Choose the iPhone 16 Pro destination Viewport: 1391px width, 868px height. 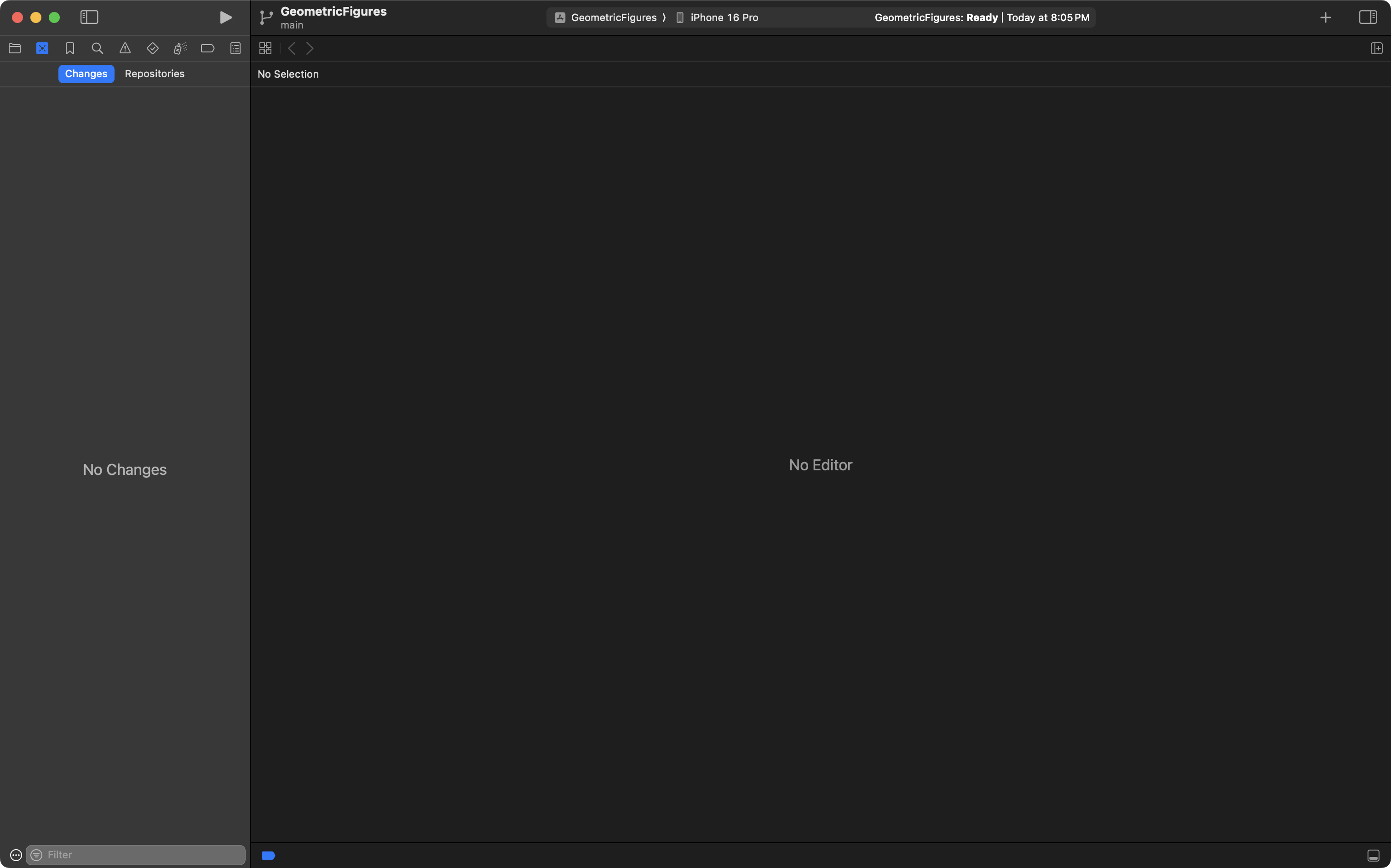tap(724, 18)
